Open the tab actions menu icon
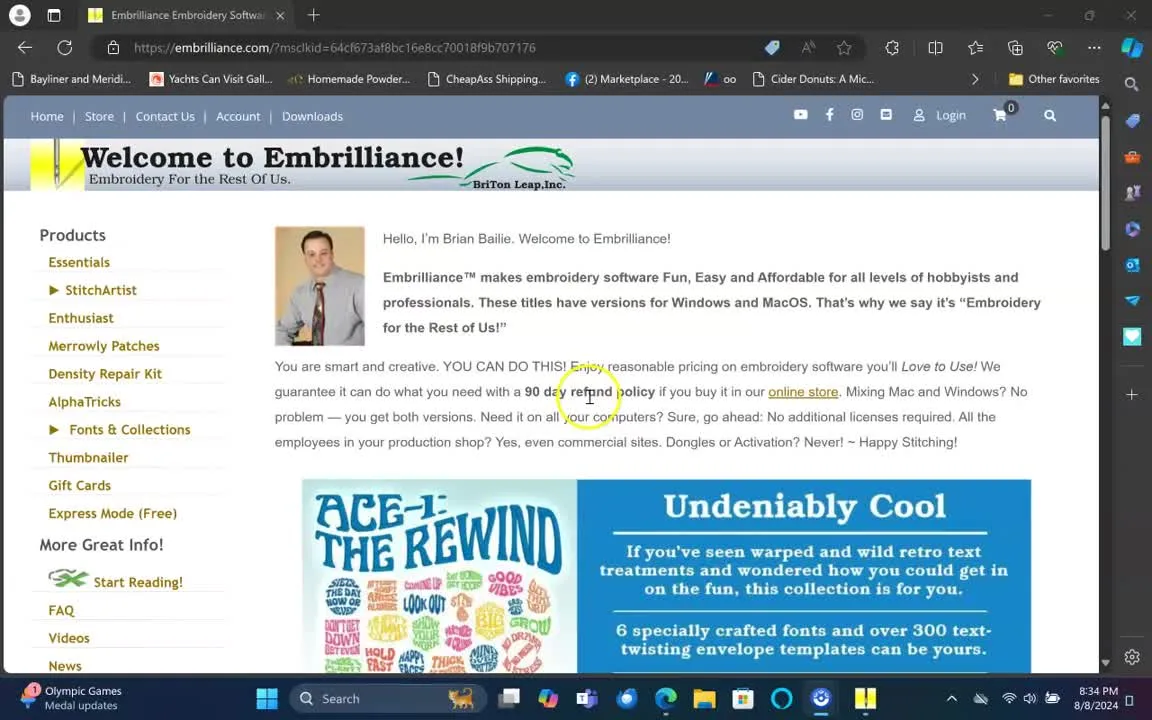The height and width of the screenshot is (720, 1152). [54, 15]
